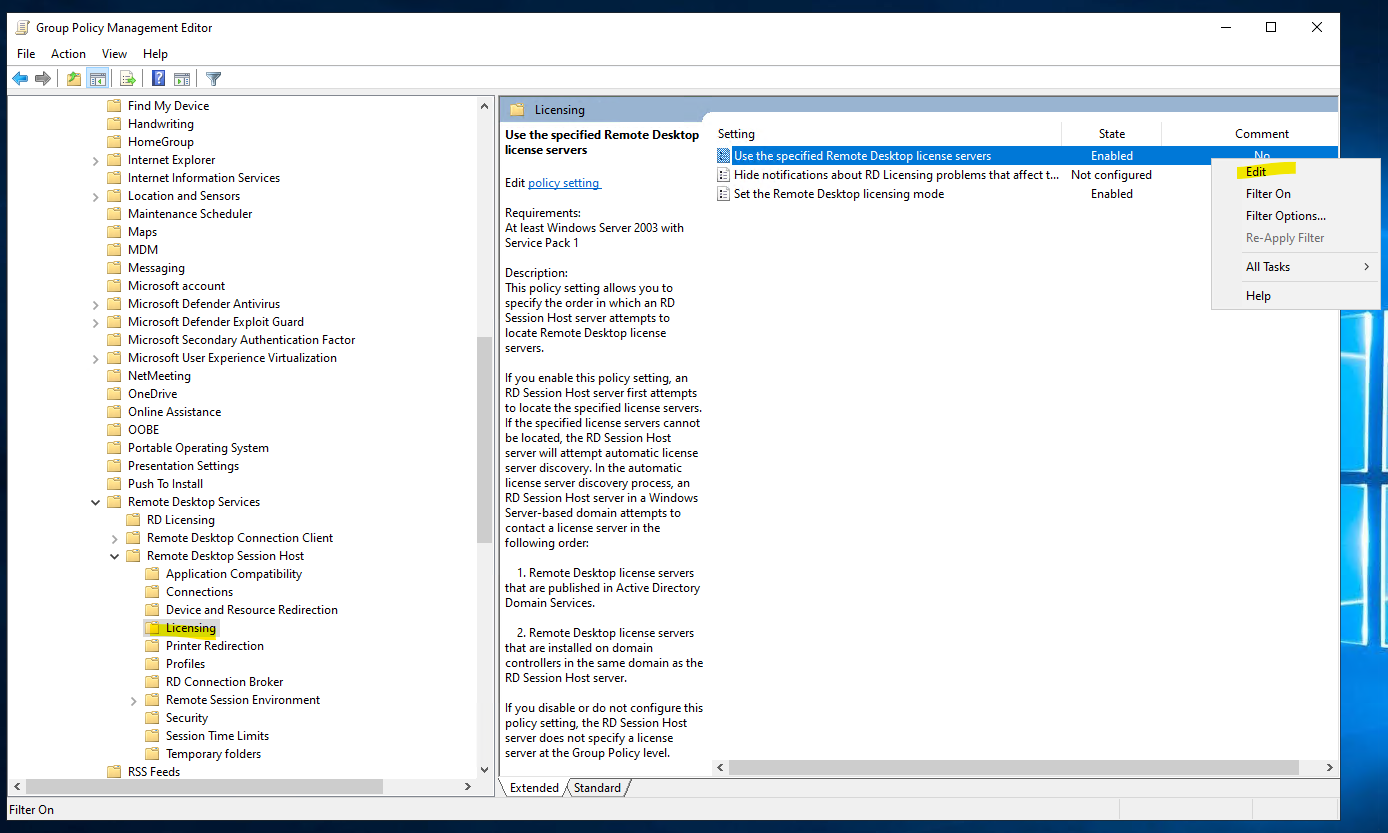1388x833 pixels.
Task: Click the RSS Feeds folder icon
Action: point(114,772)
